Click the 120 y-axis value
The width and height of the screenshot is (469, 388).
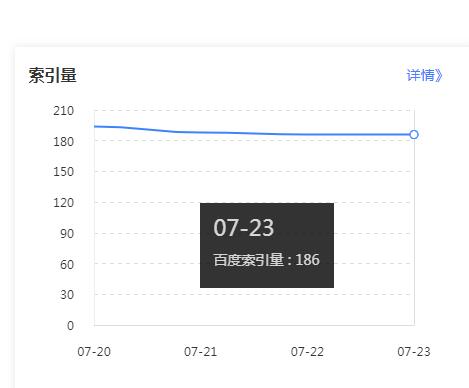(63, 203)
